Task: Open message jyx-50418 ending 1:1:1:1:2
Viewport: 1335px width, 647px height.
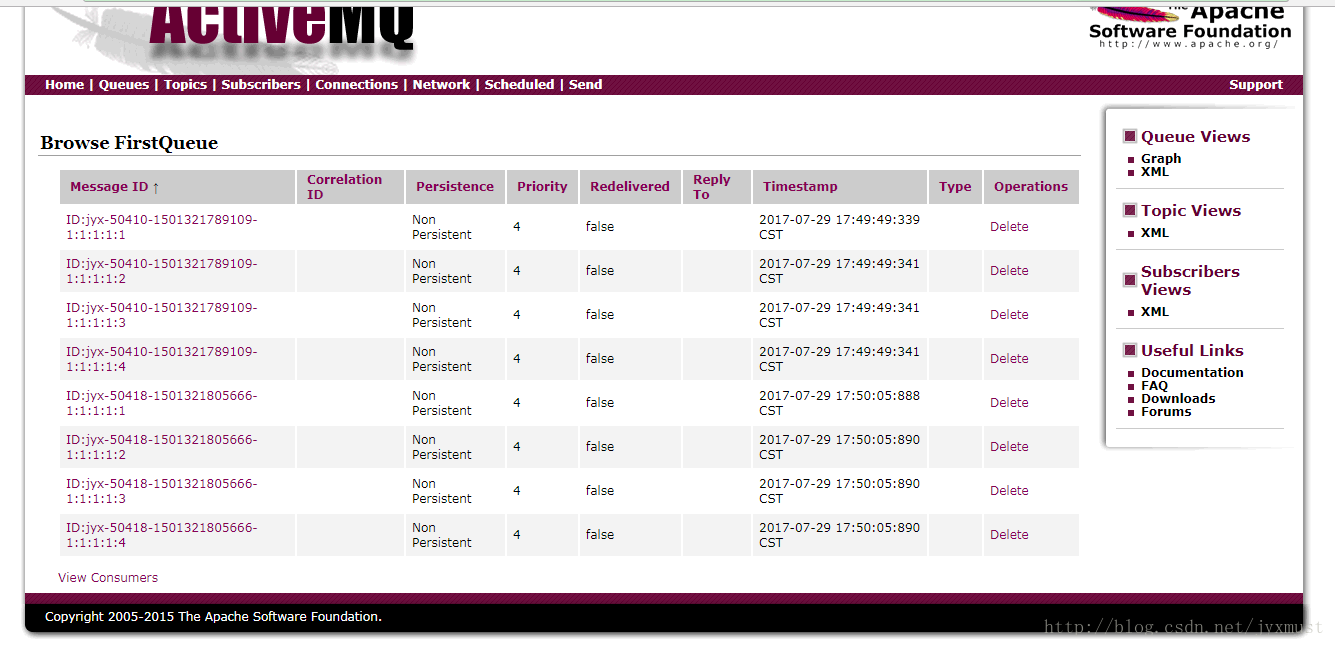Action: tap(162, 447)
